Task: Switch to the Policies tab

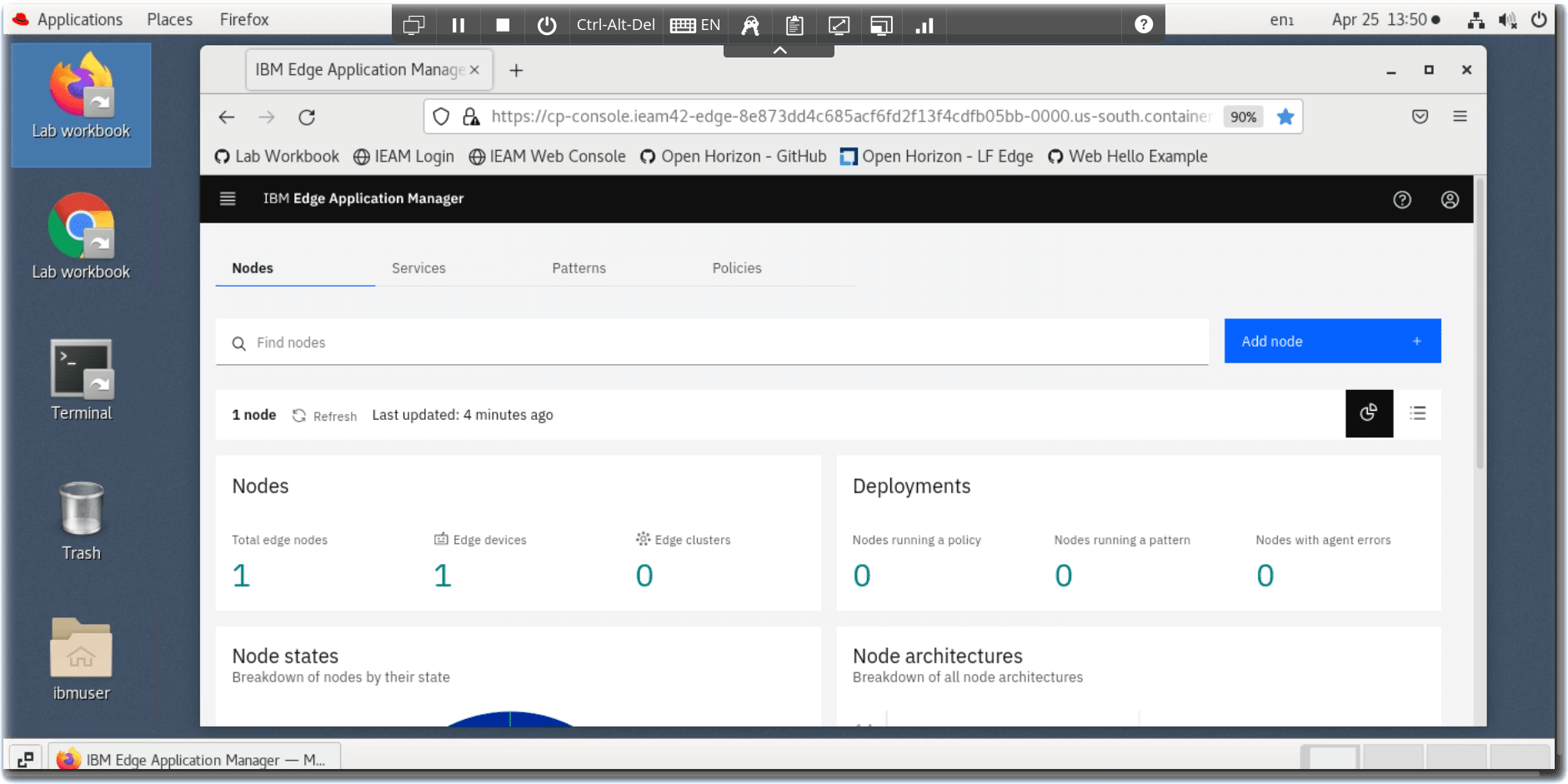Action: [x=775, y=268]
